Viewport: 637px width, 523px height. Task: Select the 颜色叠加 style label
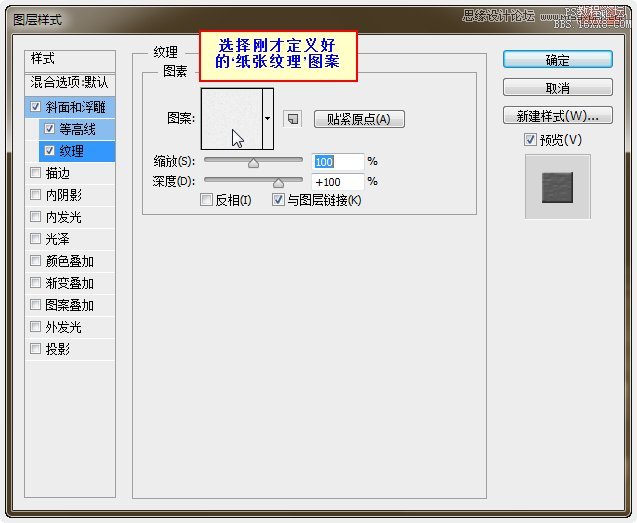coord(69,261)
